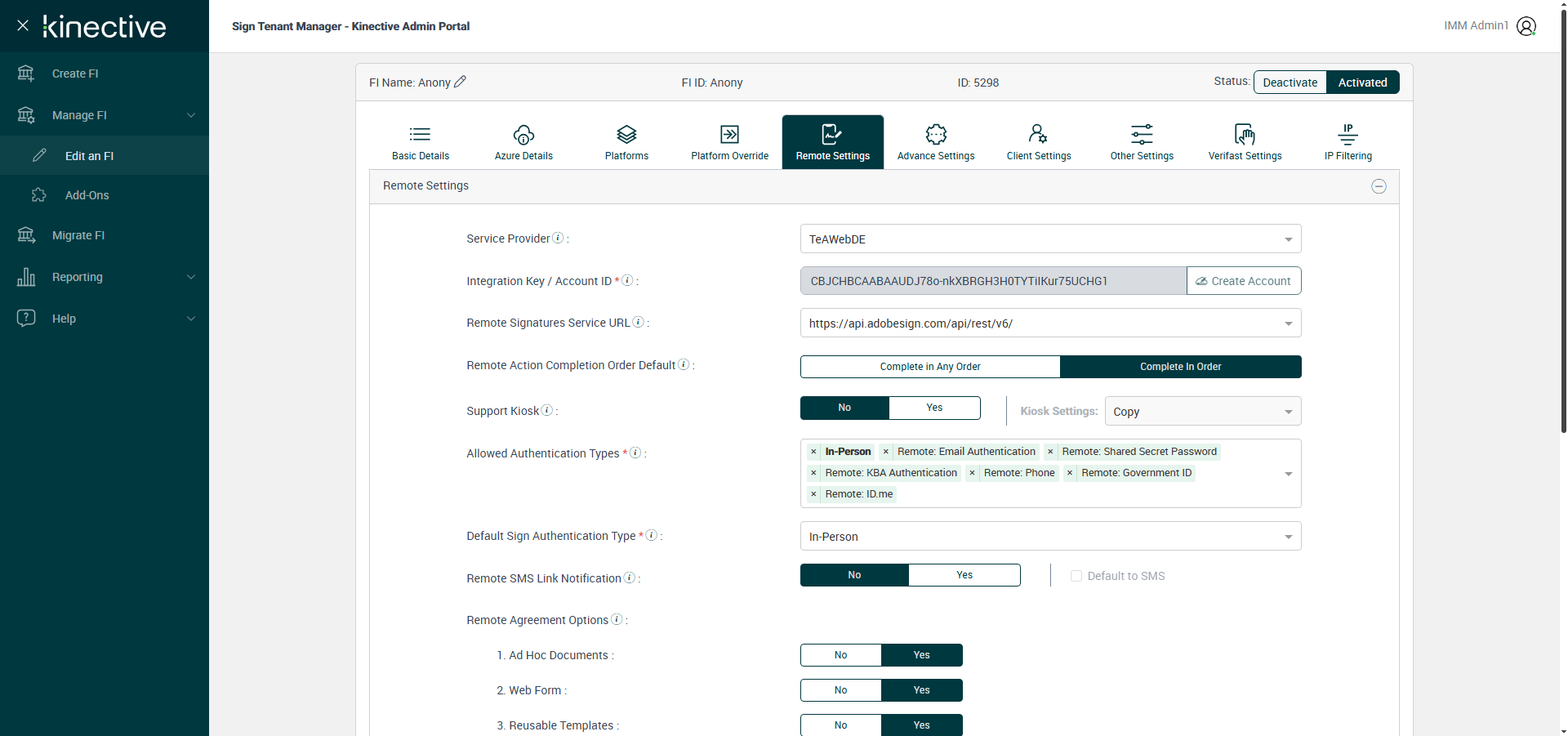Click the Service Provider info icon

point(558,238)
